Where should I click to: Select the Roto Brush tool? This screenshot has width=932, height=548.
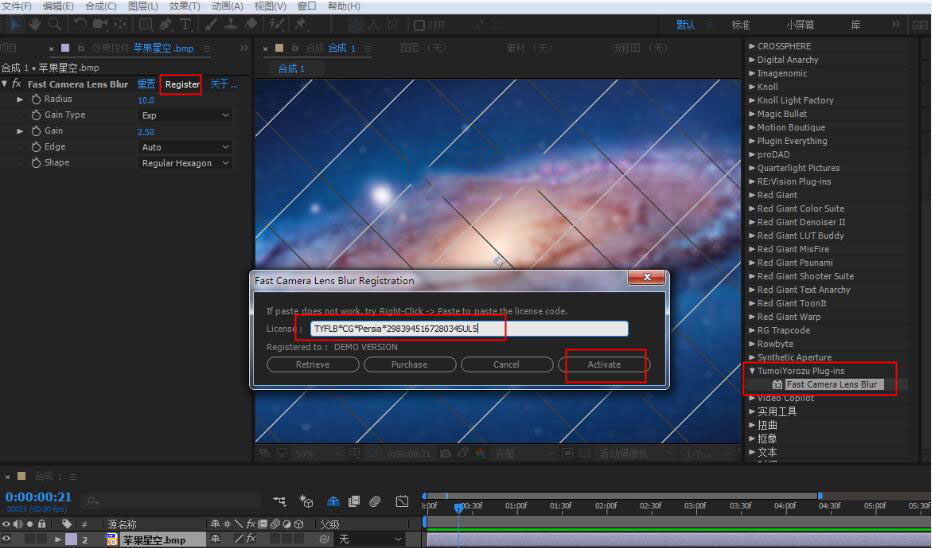click(276, 24)
